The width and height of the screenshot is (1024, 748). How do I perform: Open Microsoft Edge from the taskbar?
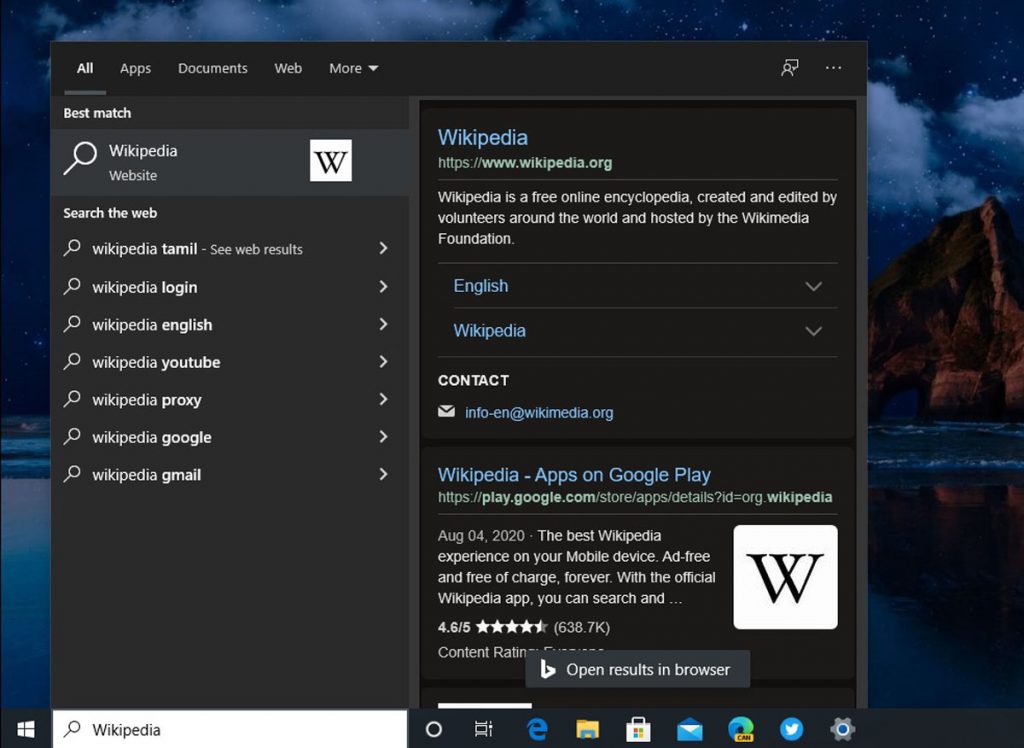pyautogui.click(x=537, y=729)
